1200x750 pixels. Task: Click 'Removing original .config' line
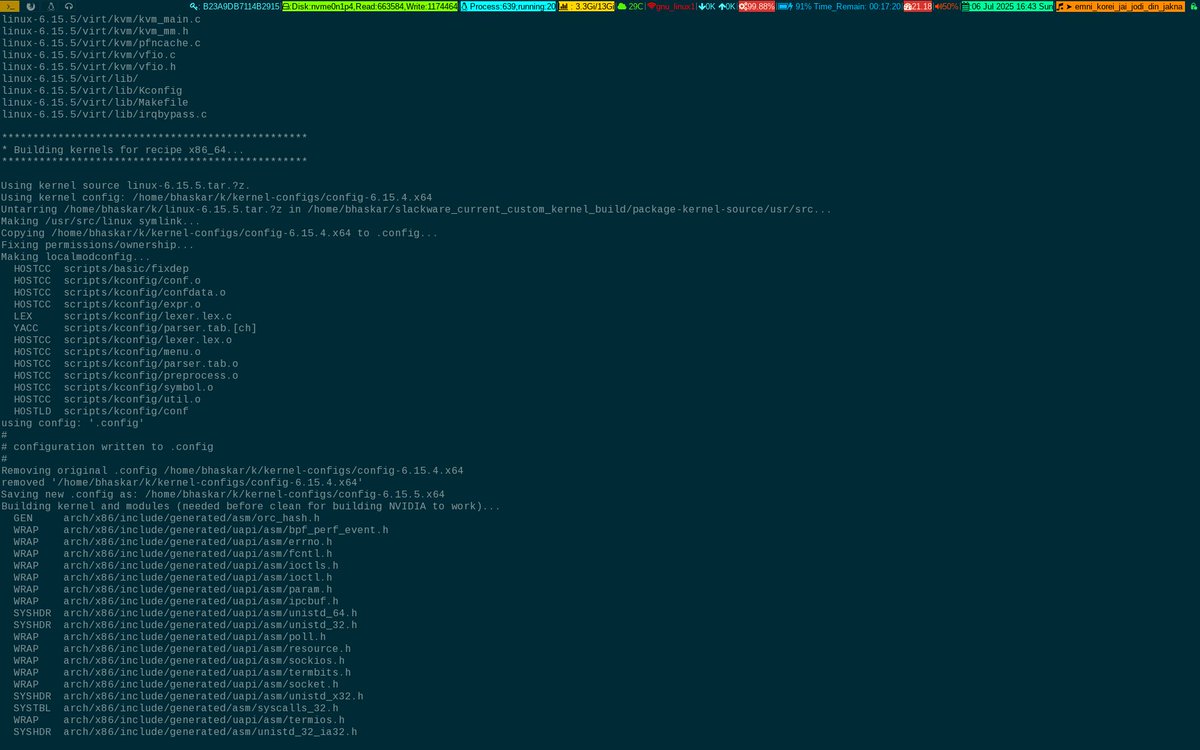click(x=232, y=470)
